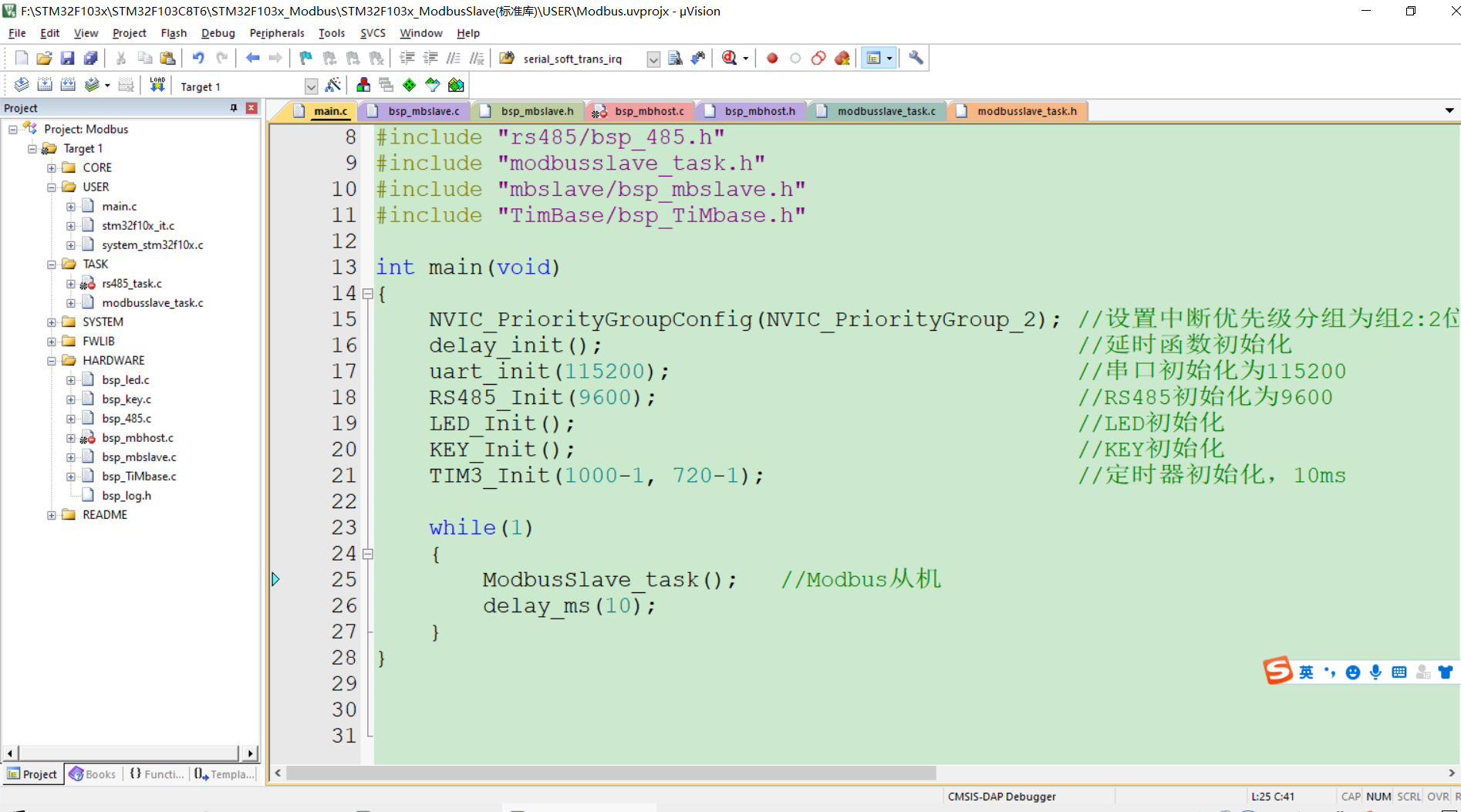Undo the last edit
Image resolution: width=1461 pixels, height=812 pixels.
point(198,58)
